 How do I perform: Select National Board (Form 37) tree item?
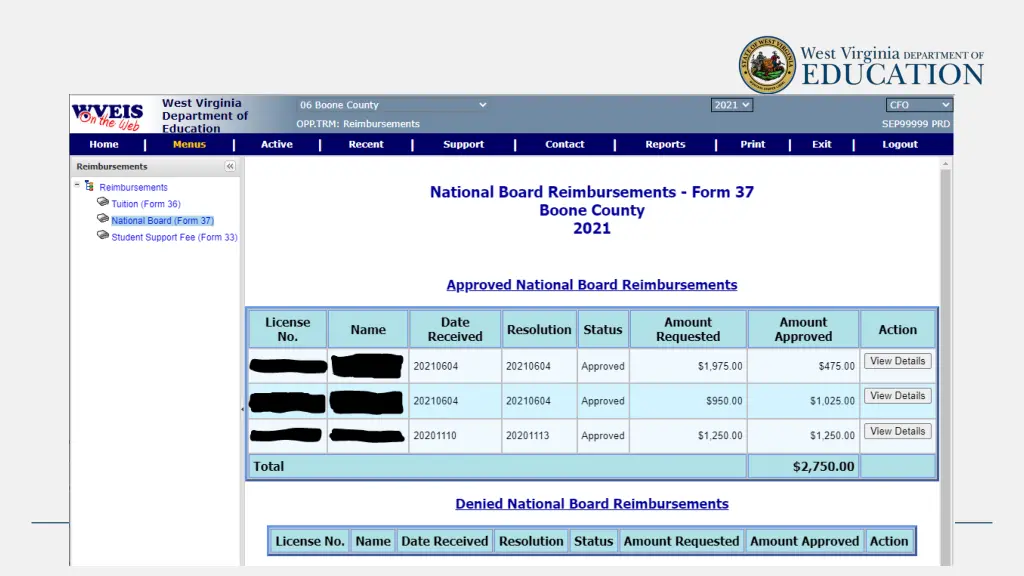click(162, 221)
